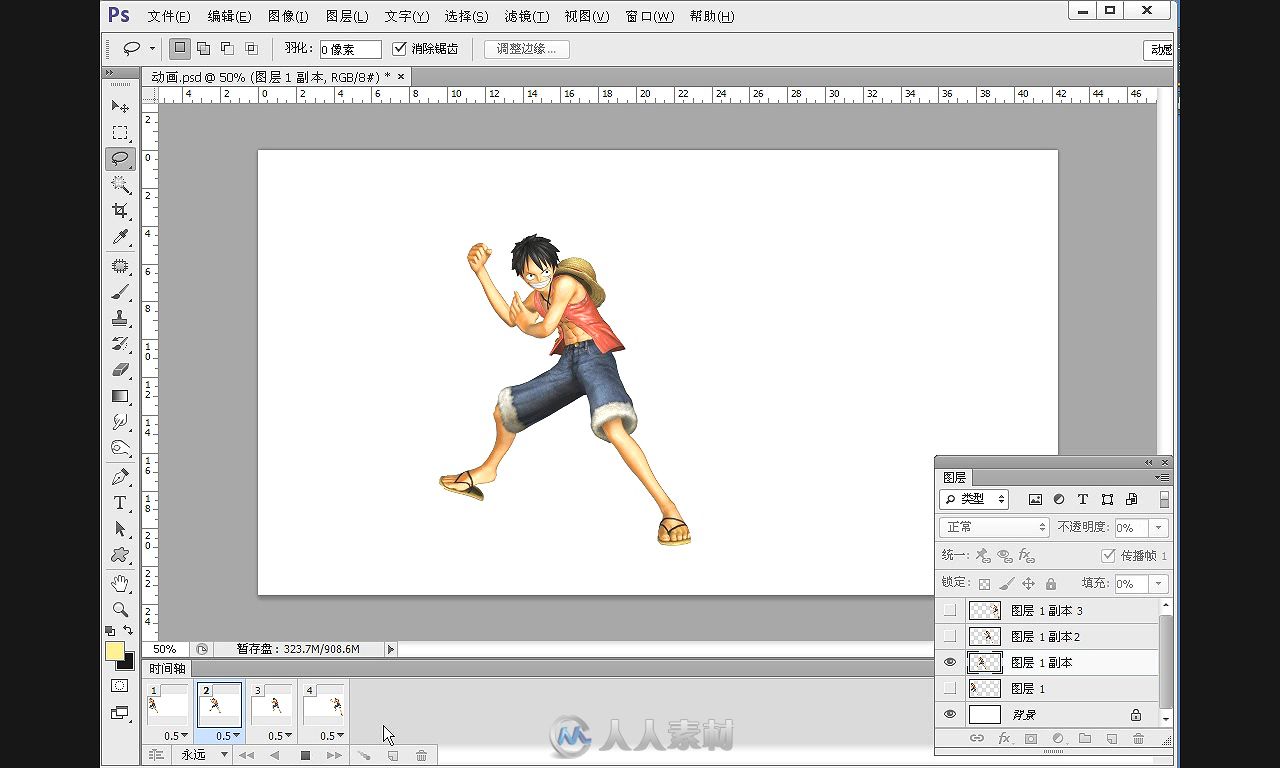Select the Crop tool
The height and width of the screenshot is (768, 1280).
(x=120, y=211)
